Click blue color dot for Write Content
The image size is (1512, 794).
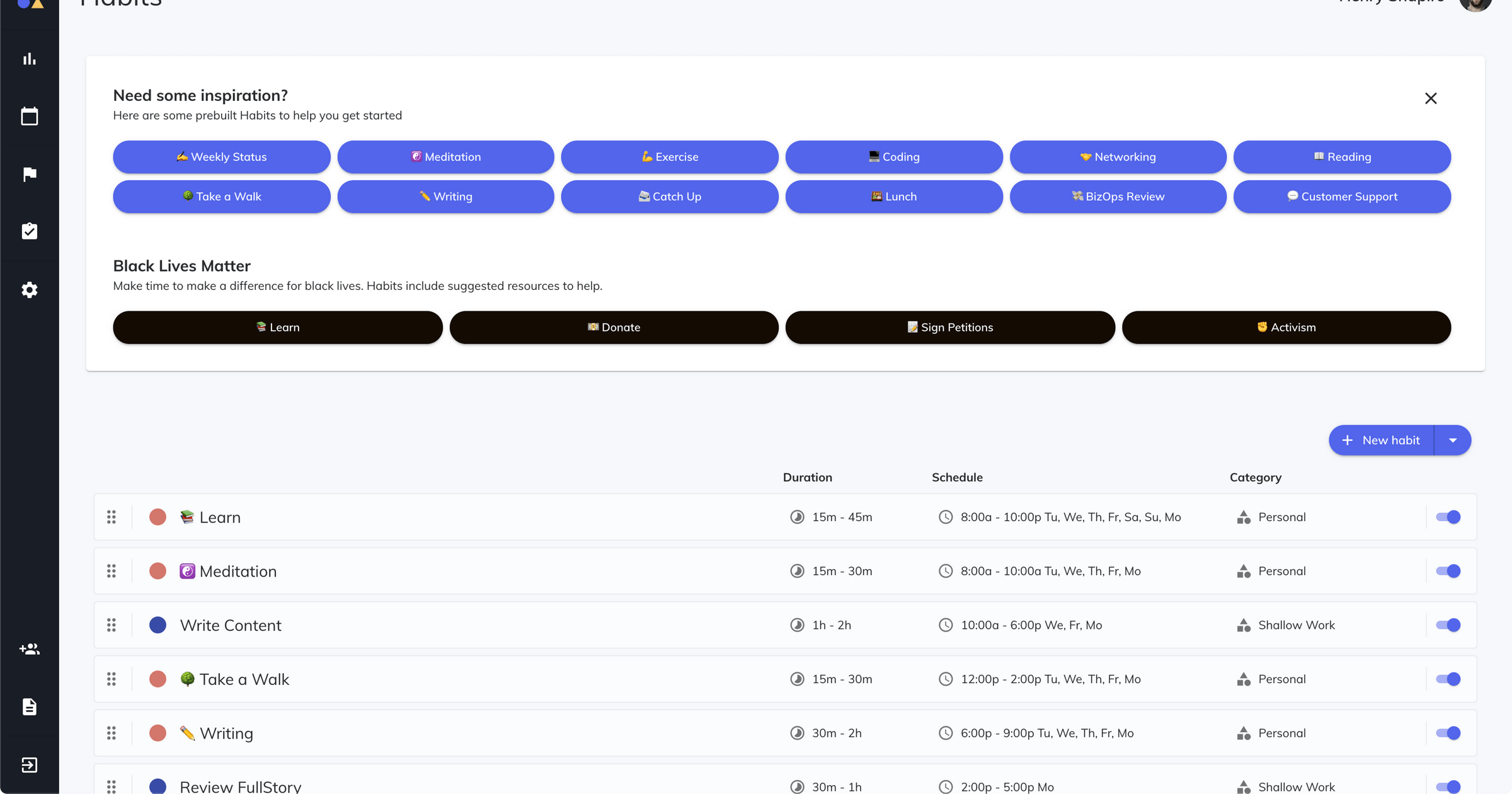[157, 625]
